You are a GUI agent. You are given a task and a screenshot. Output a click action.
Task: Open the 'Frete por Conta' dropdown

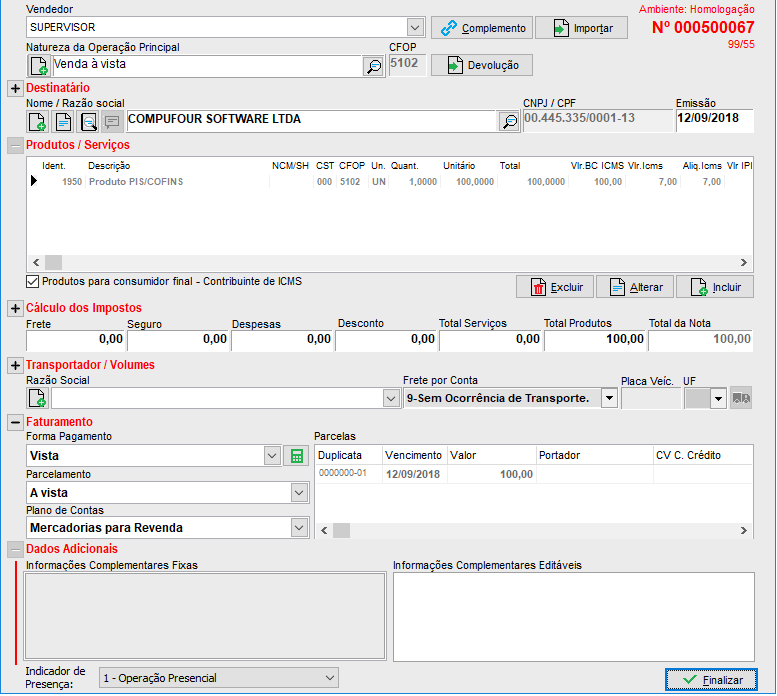609,398
